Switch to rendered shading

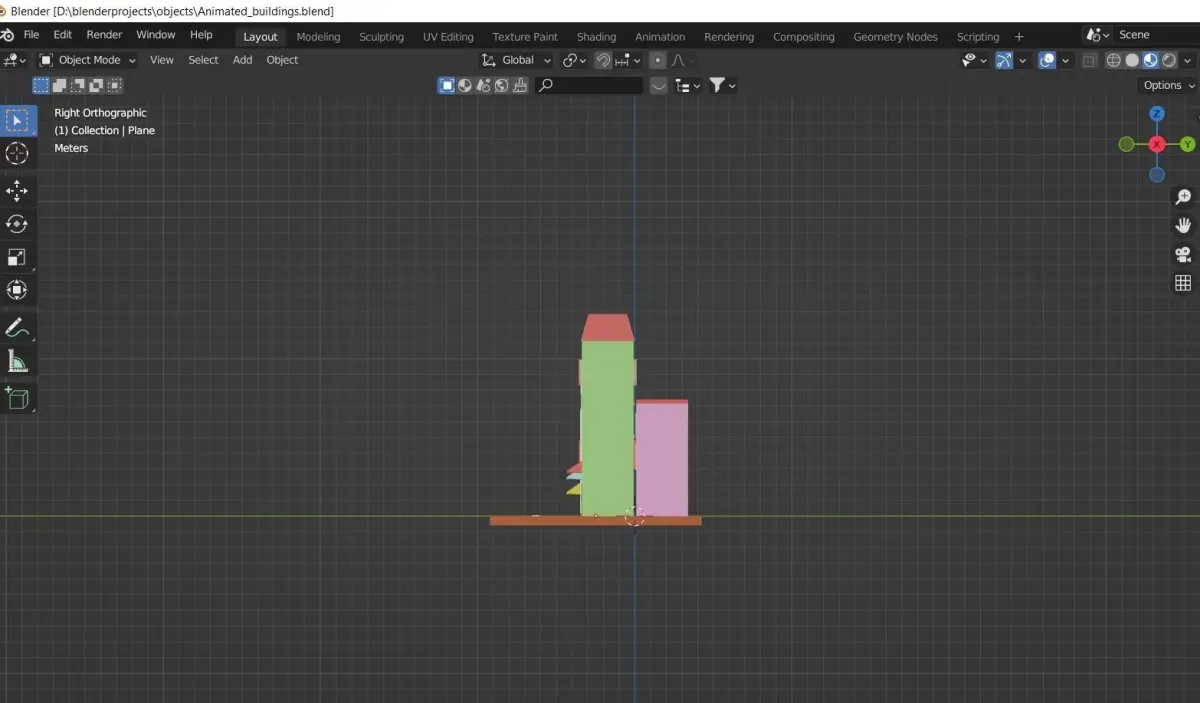(x=1169, y=60)
